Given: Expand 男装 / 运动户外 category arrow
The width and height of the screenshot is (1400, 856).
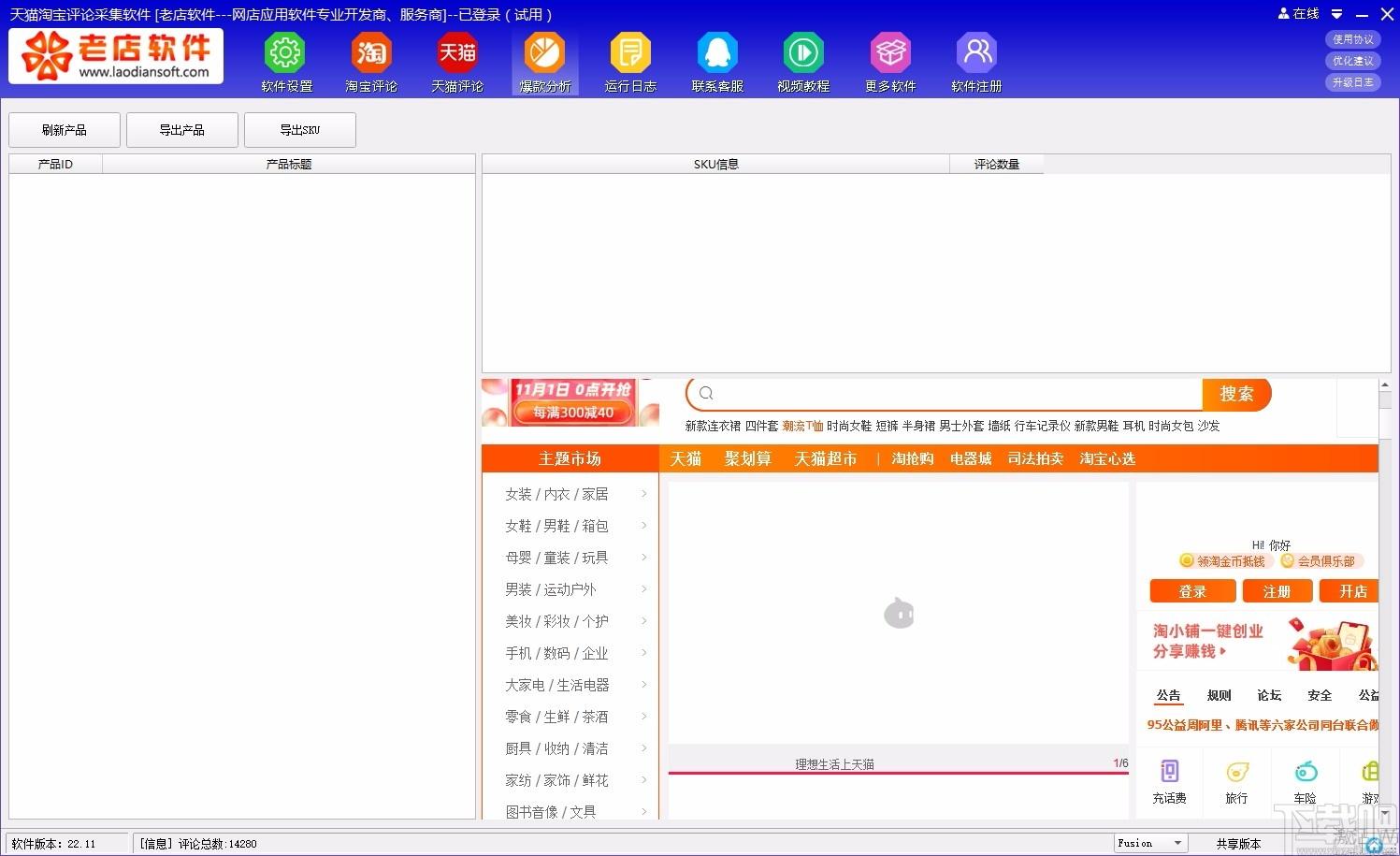Looking at the screenshot, I should (x=644, y=589).
